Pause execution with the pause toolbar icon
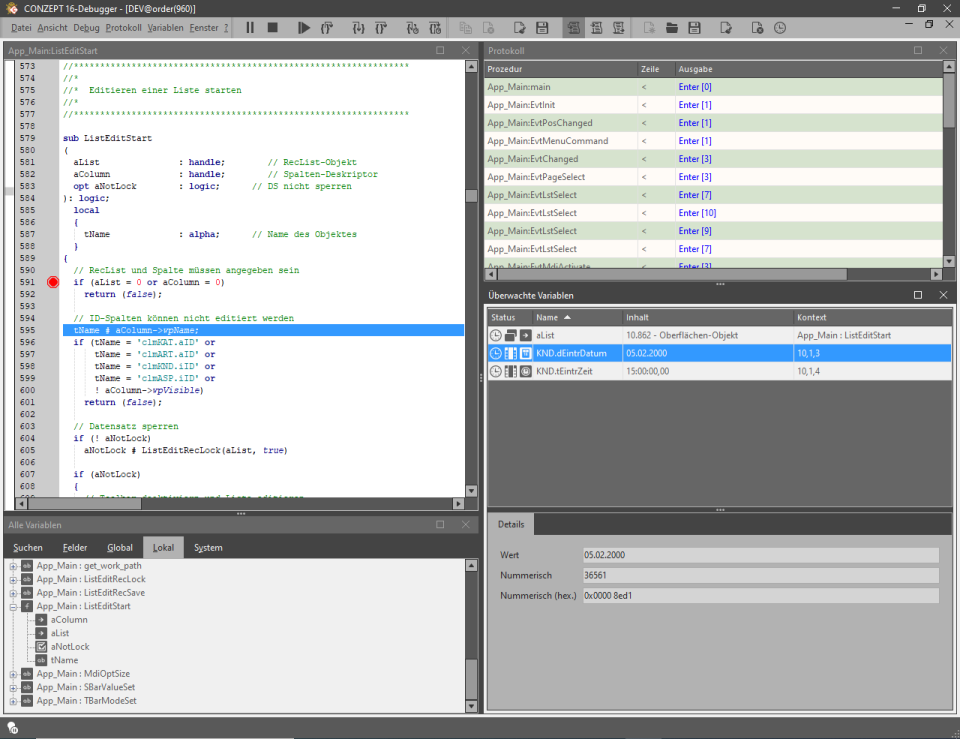Viewport: 960px width, 739px height. pos(250,28)
